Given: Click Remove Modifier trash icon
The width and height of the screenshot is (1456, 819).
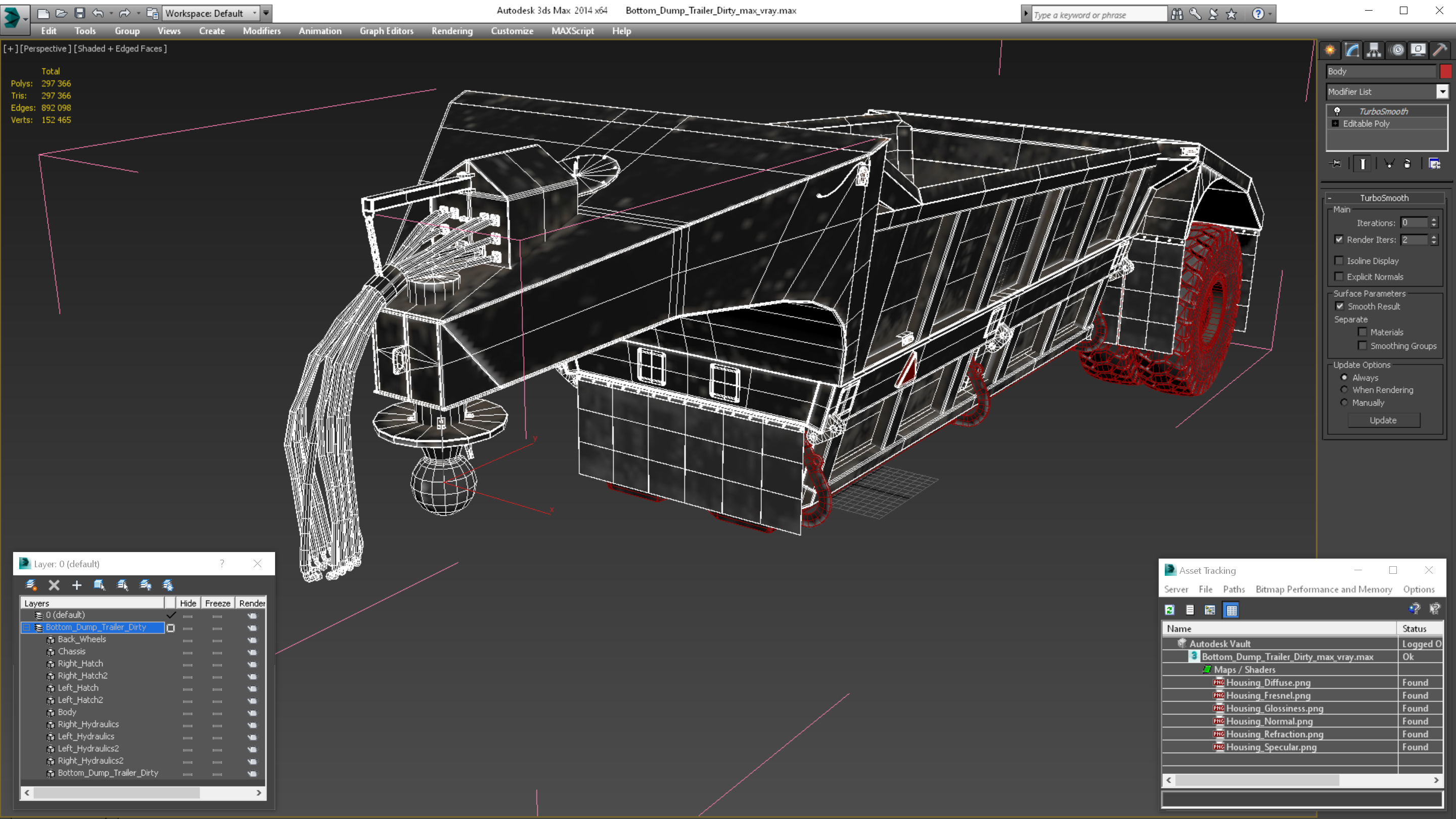Looking at the screenshot, I should pyautogui.click(x=1407, y=163).
